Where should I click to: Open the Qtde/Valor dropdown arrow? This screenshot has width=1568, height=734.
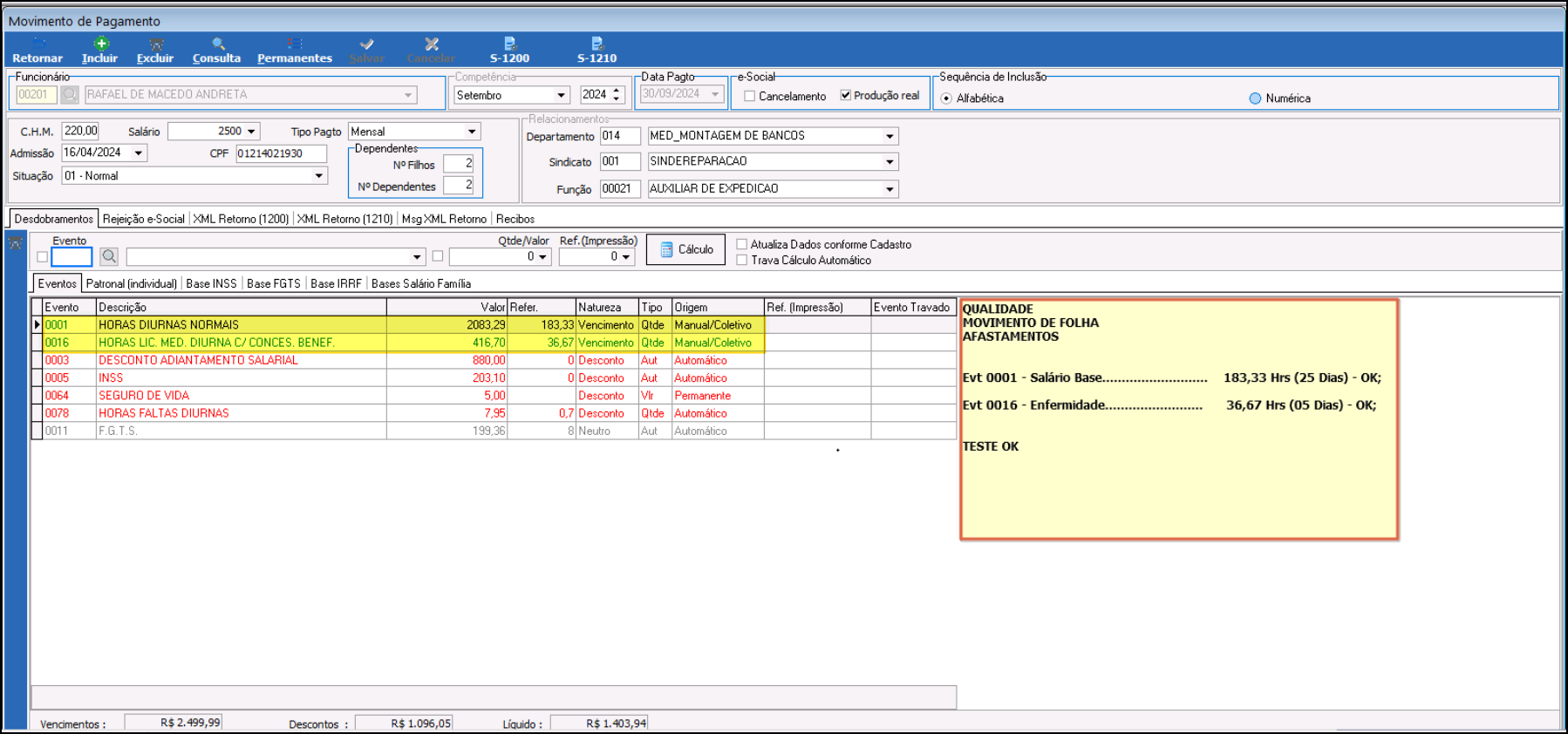(542, 256)
